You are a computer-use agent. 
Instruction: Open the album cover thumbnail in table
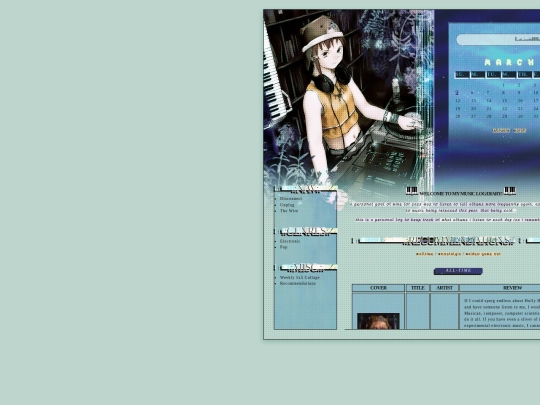click(378, 321)
